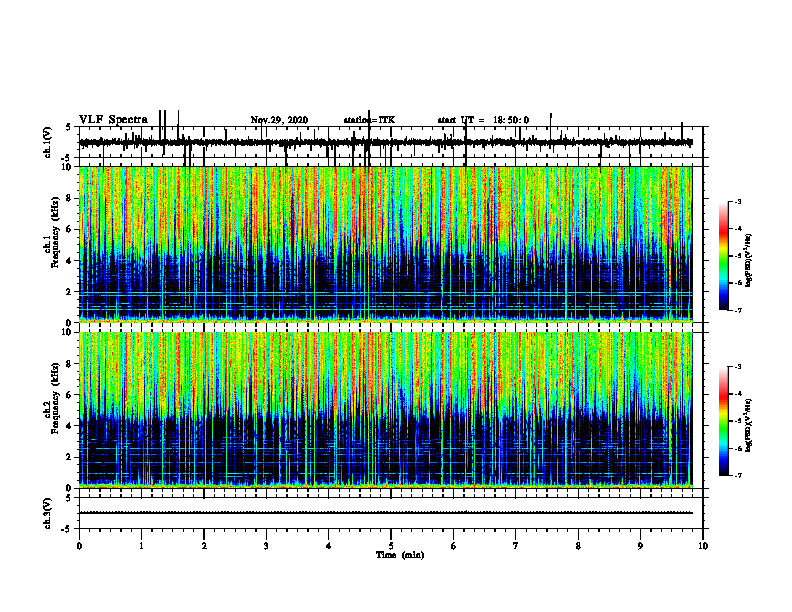Viewport: 792px width, 612px height.
Task: Click time axis tick label "2"
Action: (204, 546)
